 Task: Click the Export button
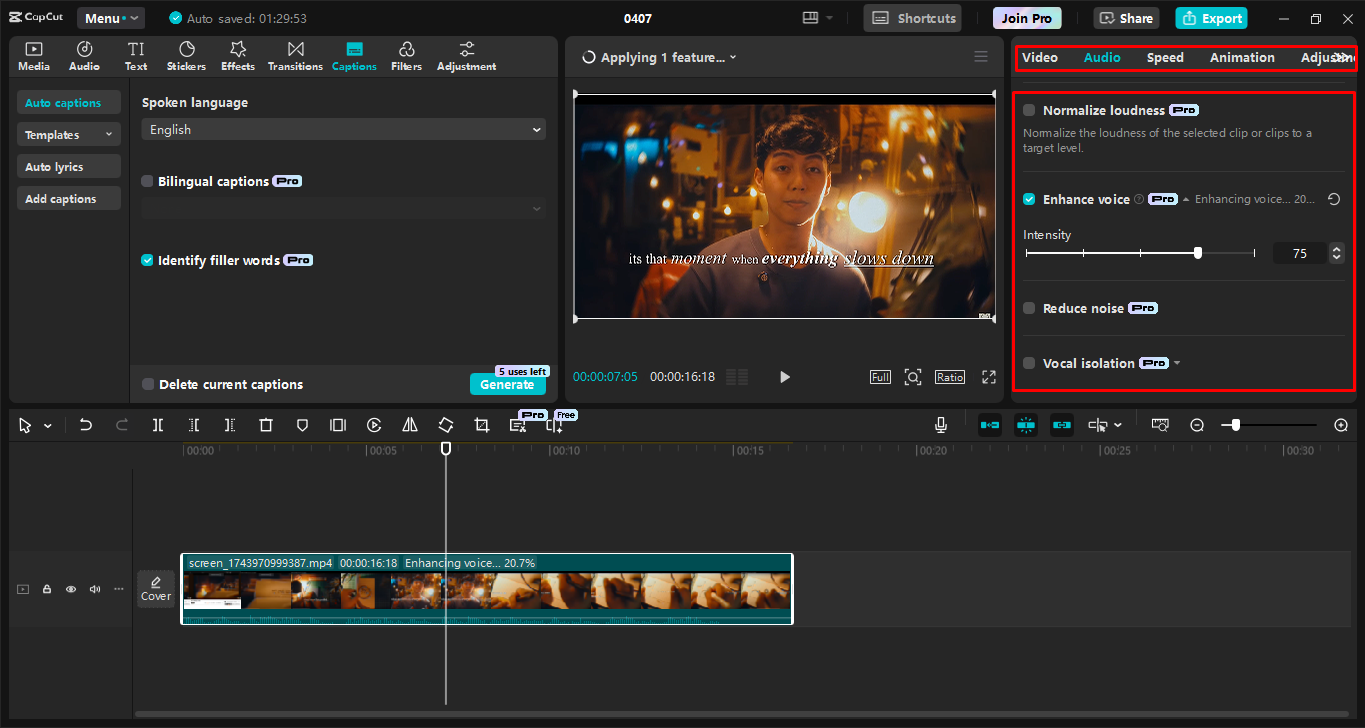(x=1211, y=18)
